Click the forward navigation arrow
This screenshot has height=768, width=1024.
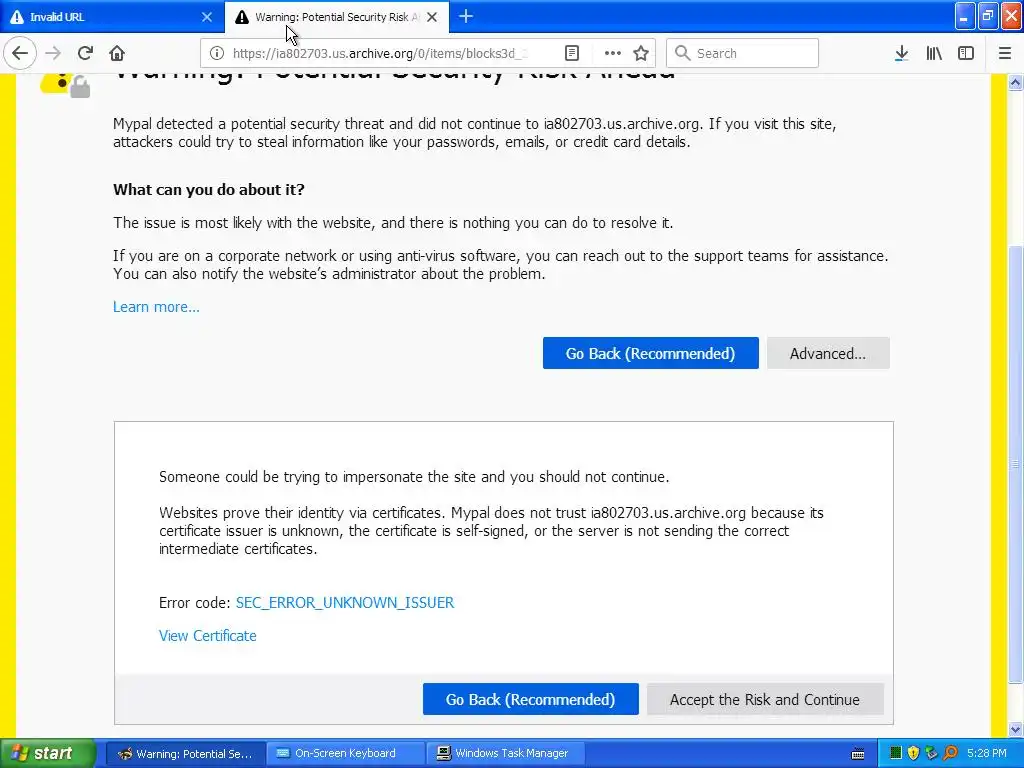pyautogui.click(x=53, y=54)
